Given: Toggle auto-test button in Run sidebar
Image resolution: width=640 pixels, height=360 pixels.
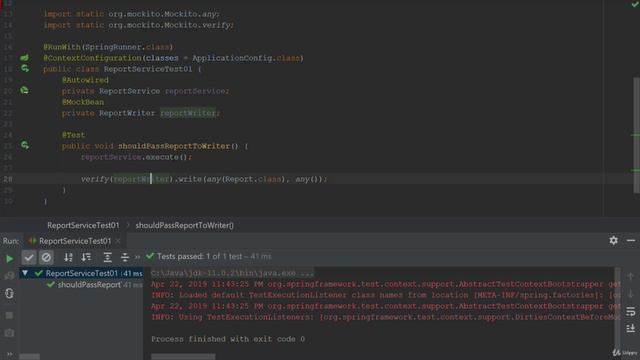Looking at the screenshot, I should (9, 293).
